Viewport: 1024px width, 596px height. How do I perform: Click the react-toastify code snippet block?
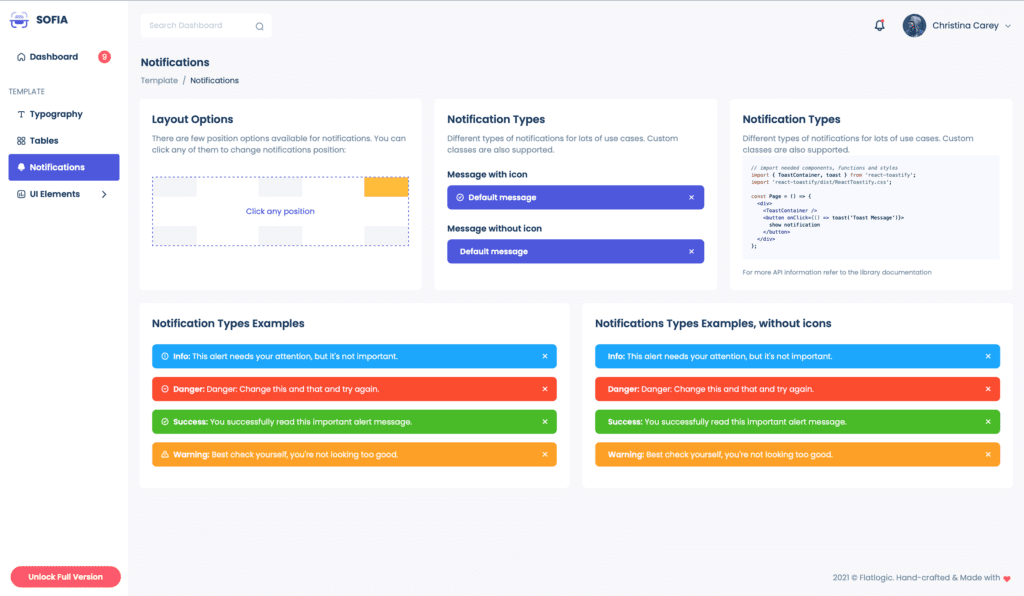point(871,208)
